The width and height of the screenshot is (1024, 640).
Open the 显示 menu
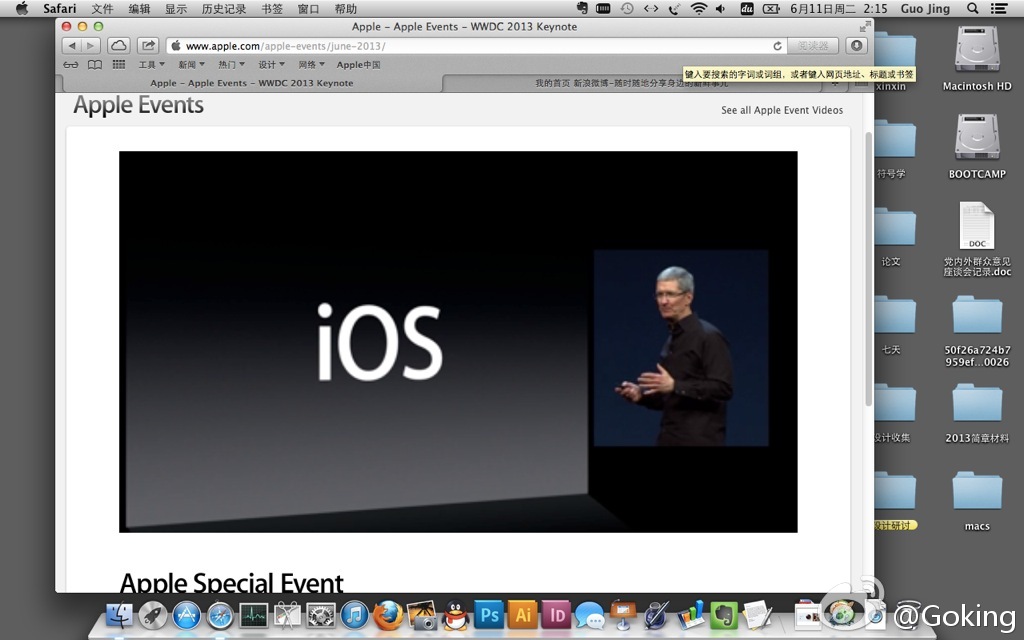(176, 8)
